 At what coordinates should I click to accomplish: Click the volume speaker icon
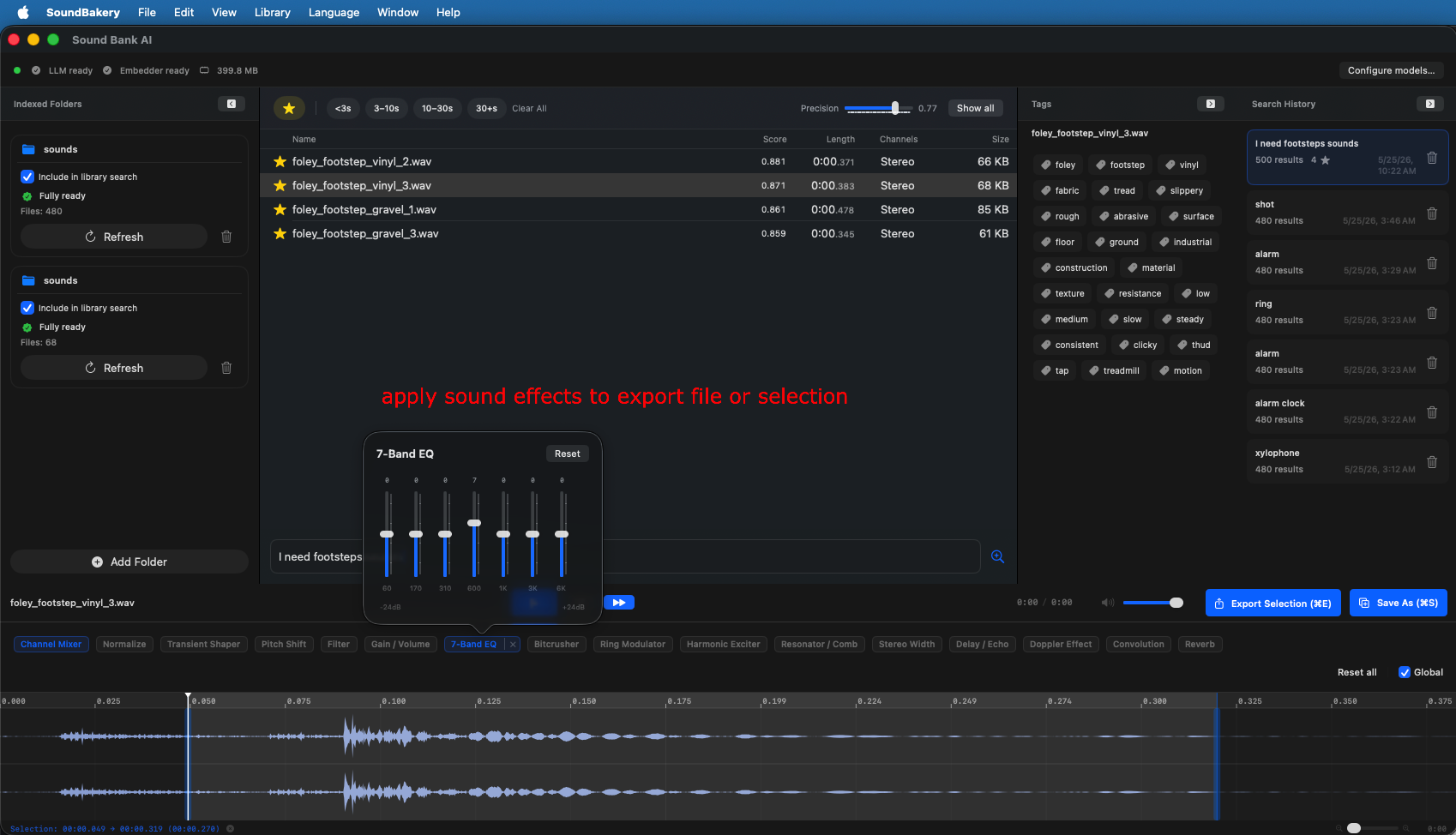tap(1108, 603)
